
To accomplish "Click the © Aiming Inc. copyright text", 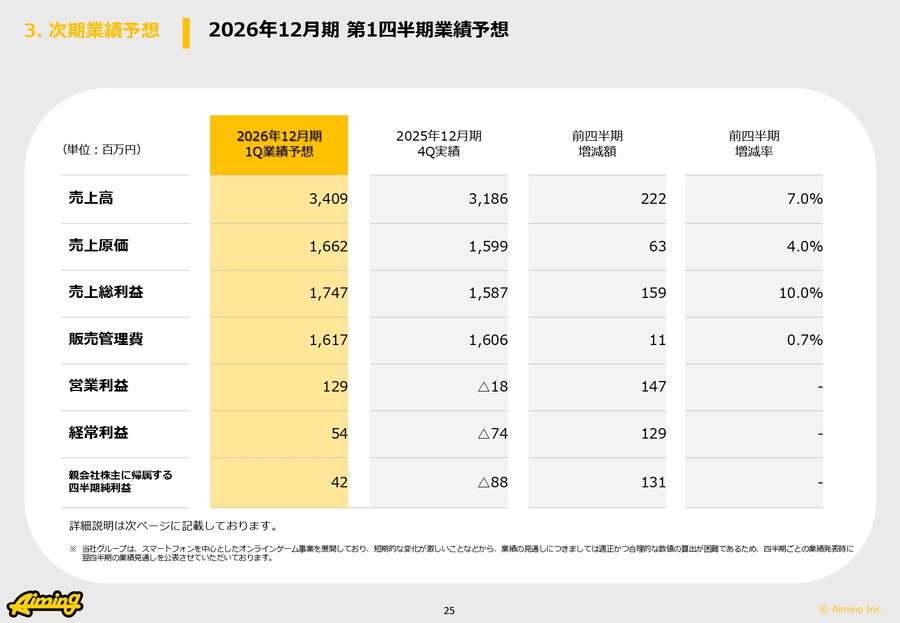I will (851, 608).
